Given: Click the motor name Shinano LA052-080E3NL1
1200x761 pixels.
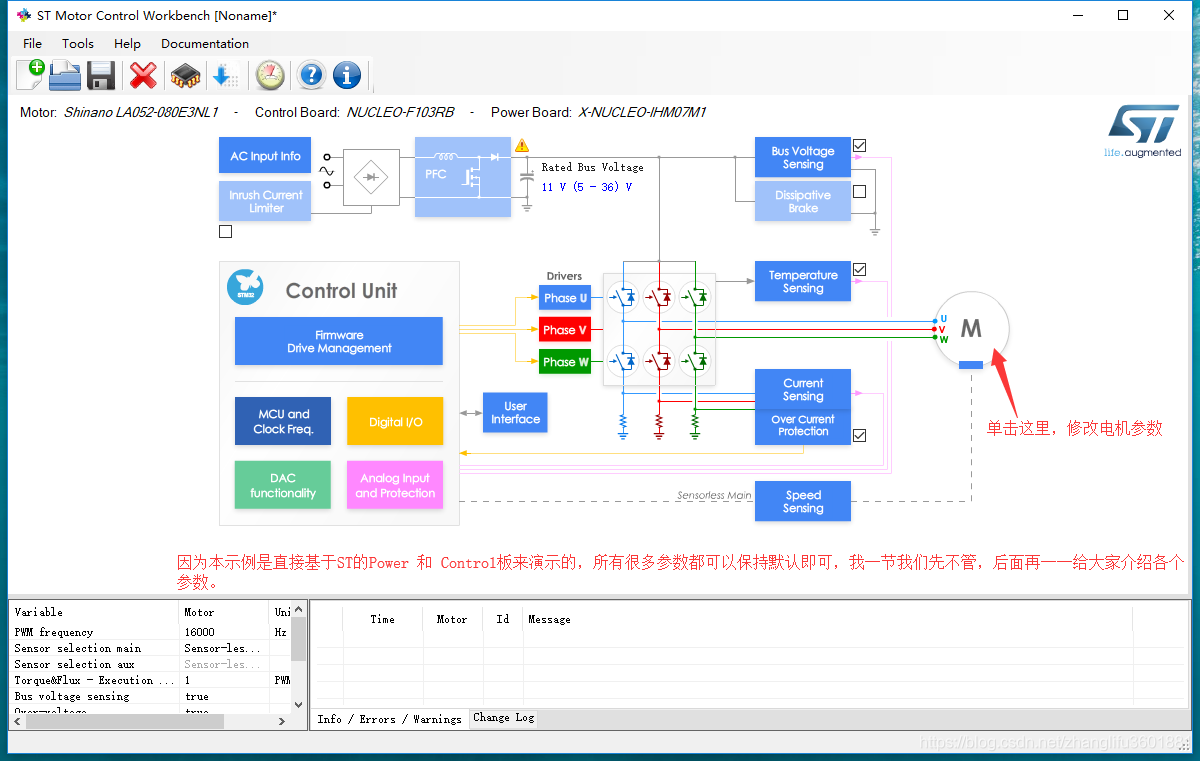Looking at the screenshot, I should (x=141, y=112).
